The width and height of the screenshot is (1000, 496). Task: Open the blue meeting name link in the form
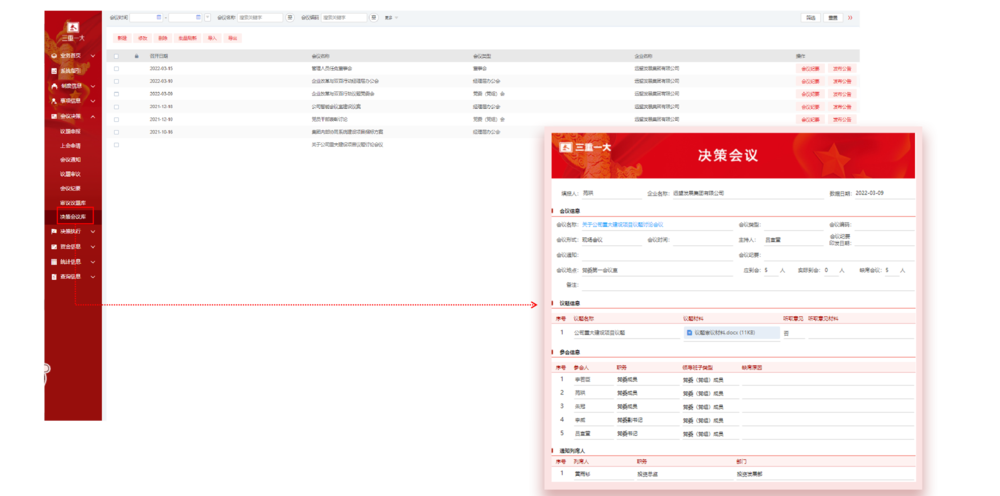[622, 225]
